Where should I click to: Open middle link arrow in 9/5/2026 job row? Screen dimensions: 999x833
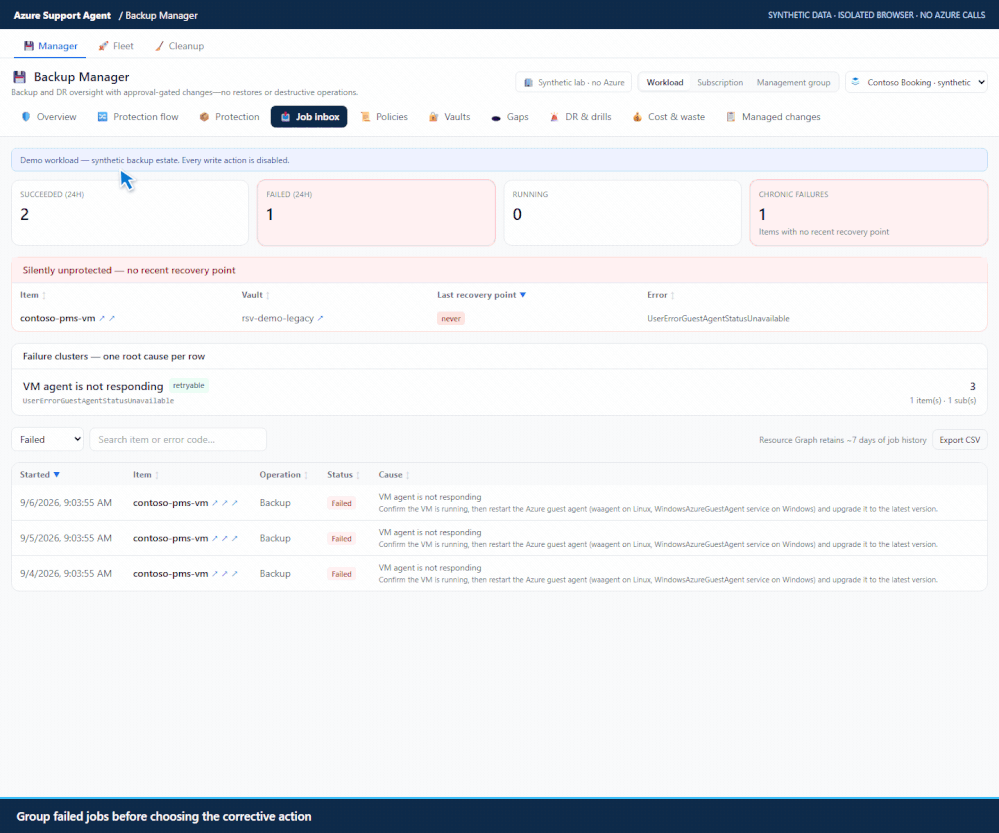(225, 539)
